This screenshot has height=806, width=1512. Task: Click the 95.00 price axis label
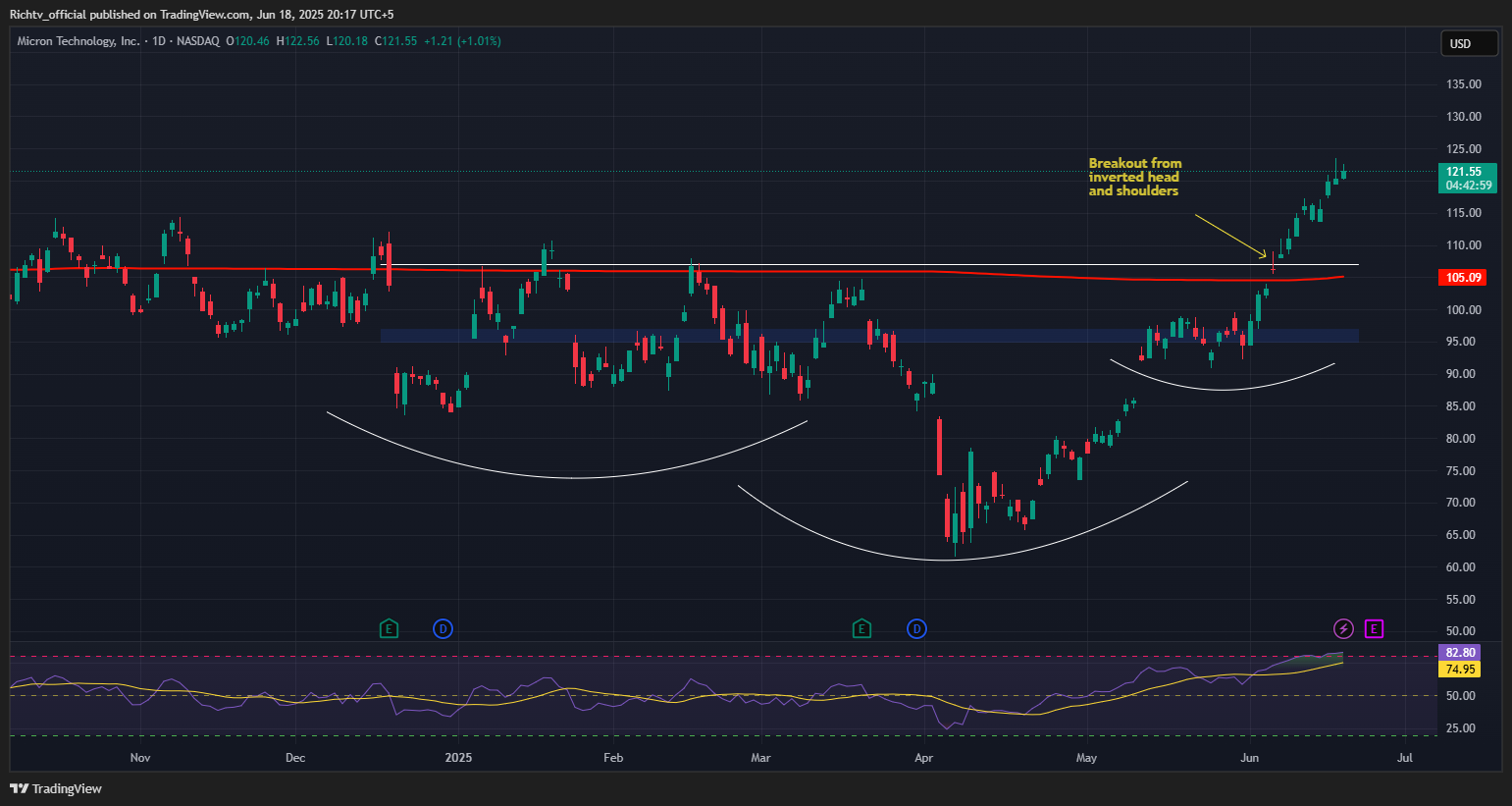point(1462,342)
